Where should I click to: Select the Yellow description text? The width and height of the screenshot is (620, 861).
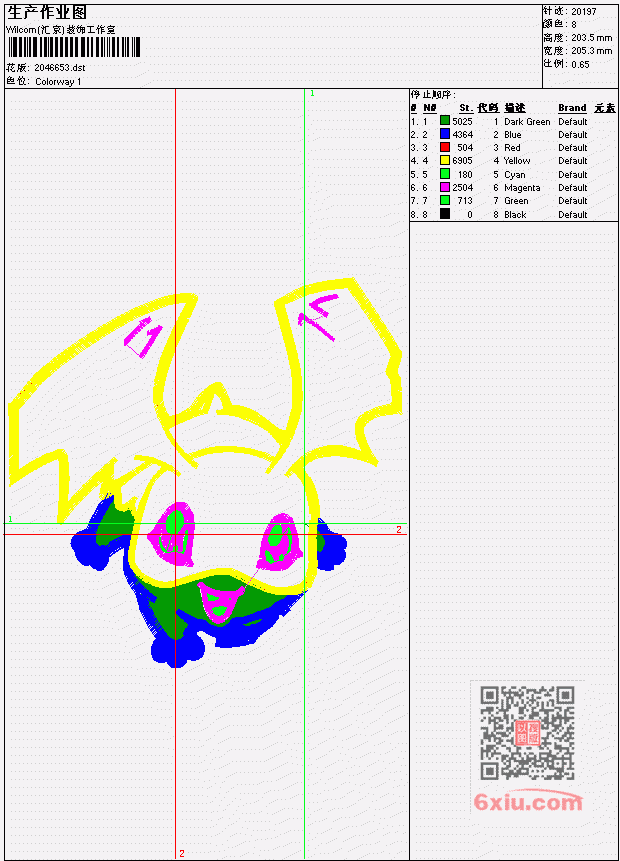[517, 161]
